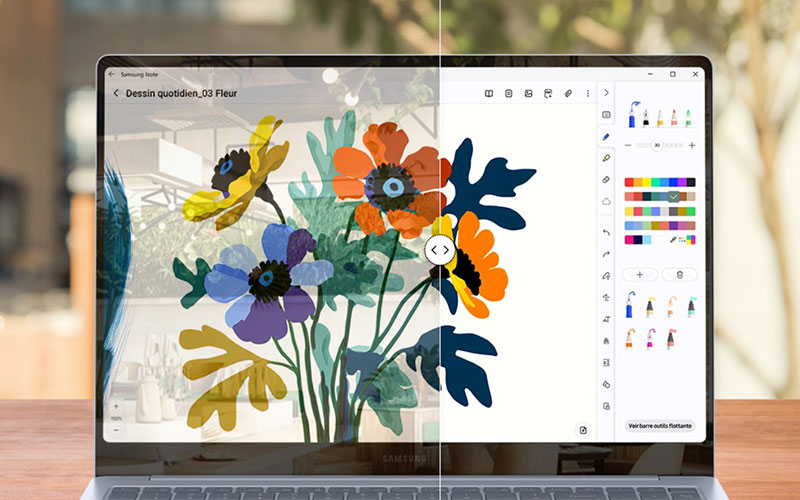Select the pen tool in sidebar
The image size is (800, 500).
606,137
